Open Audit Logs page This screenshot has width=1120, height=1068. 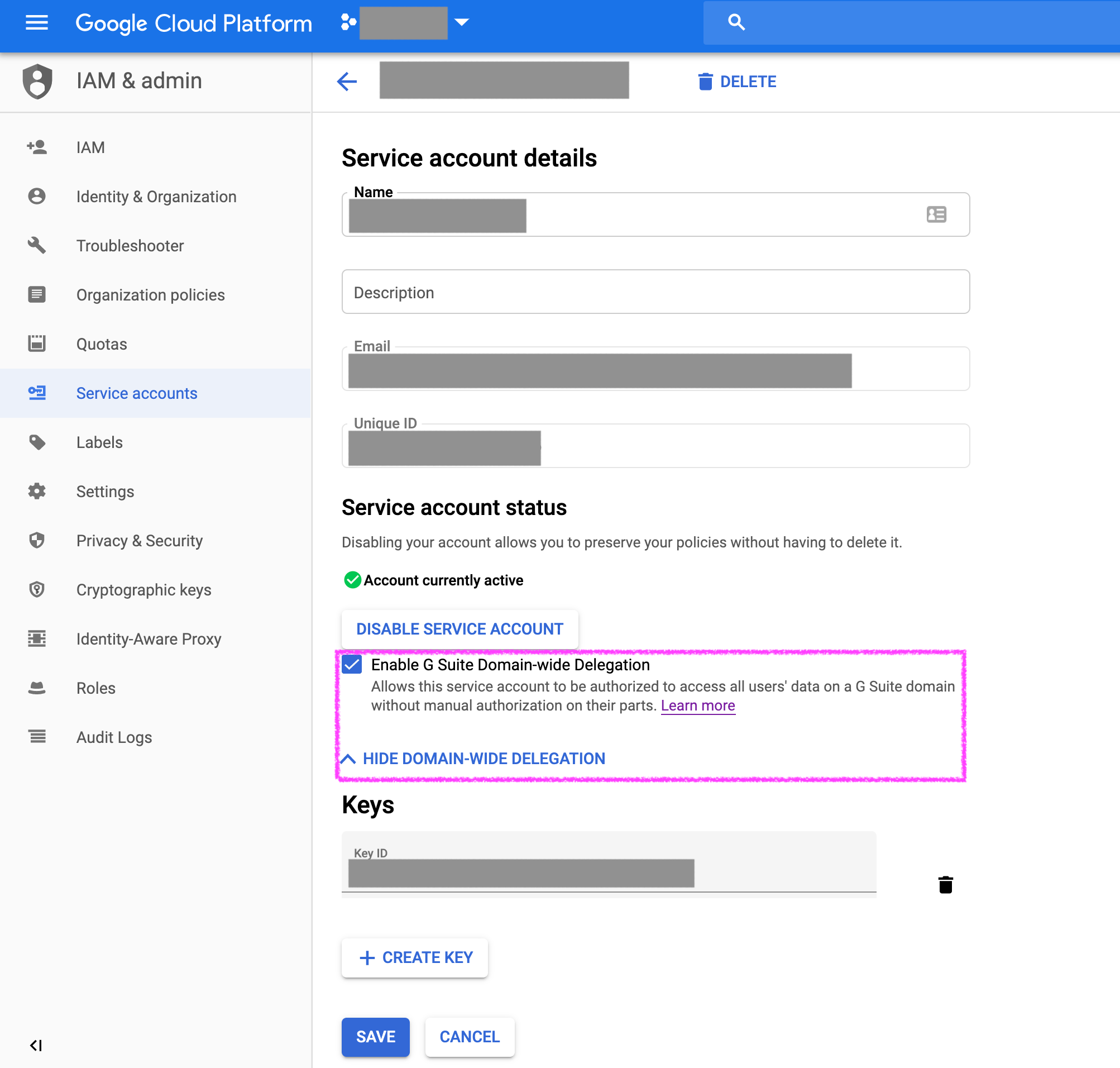point(114,737)
